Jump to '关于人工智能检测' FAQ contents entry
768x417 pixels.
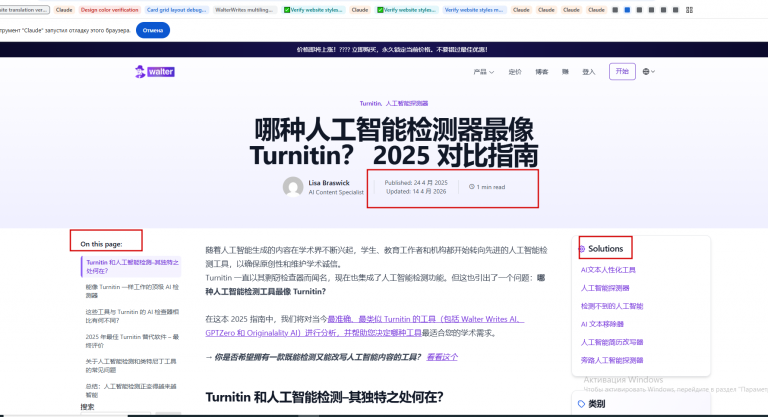[131, 366]
